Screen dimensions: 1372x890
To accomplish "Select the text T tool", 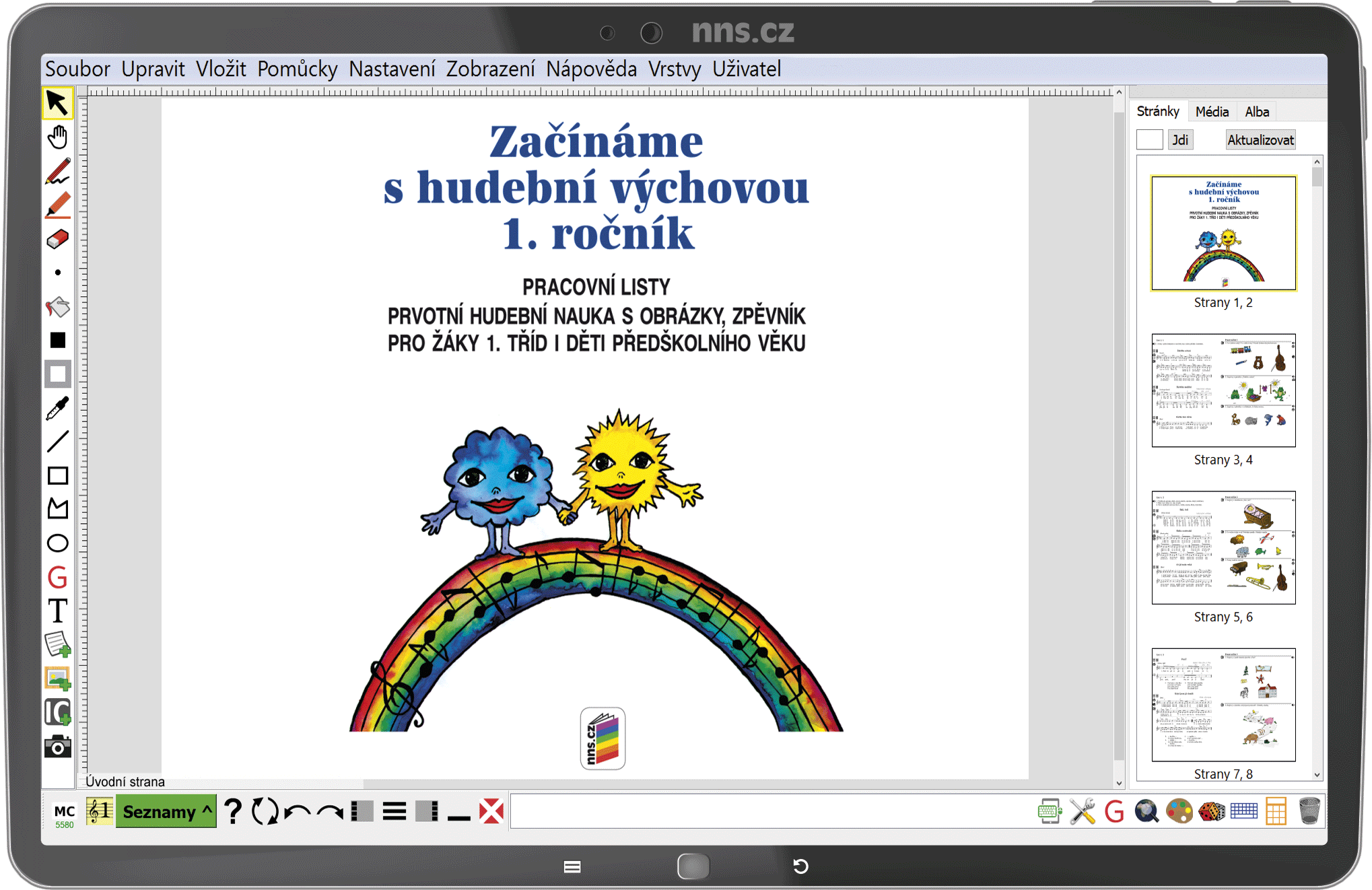I will click(x=58, y=611).
